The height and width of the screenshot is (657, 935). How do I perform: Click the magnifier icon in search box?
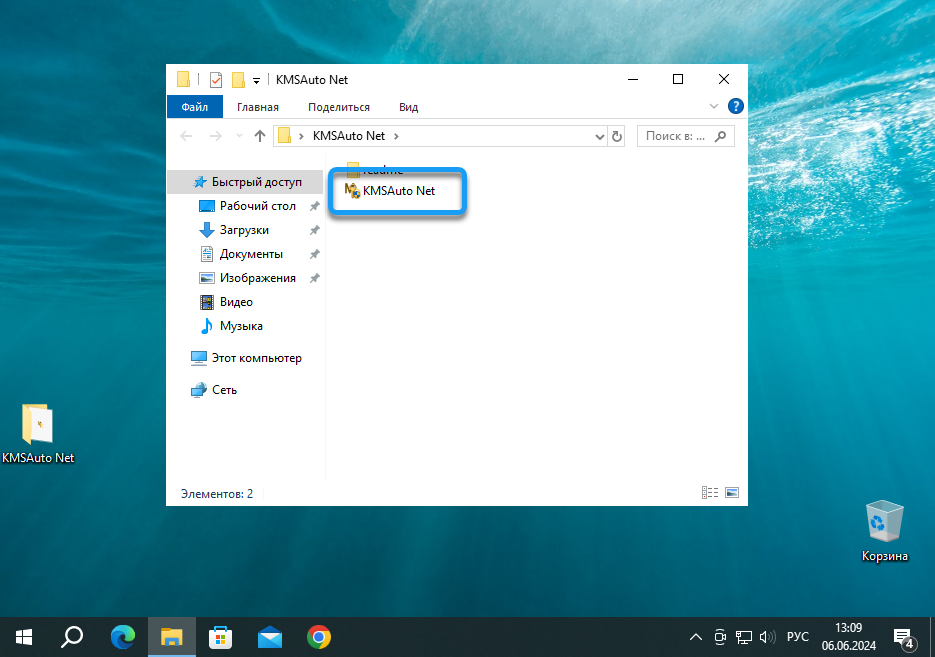[x=720, y=136]
